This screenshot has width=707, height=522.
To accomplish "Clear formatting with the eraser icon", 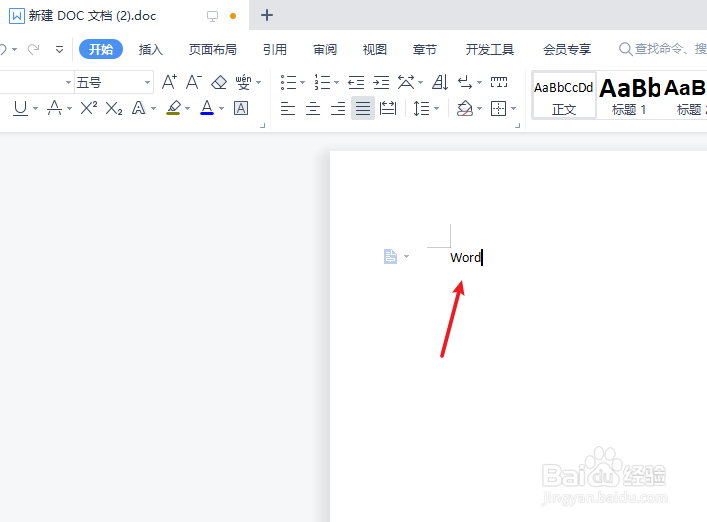I will tap(219, 82).
